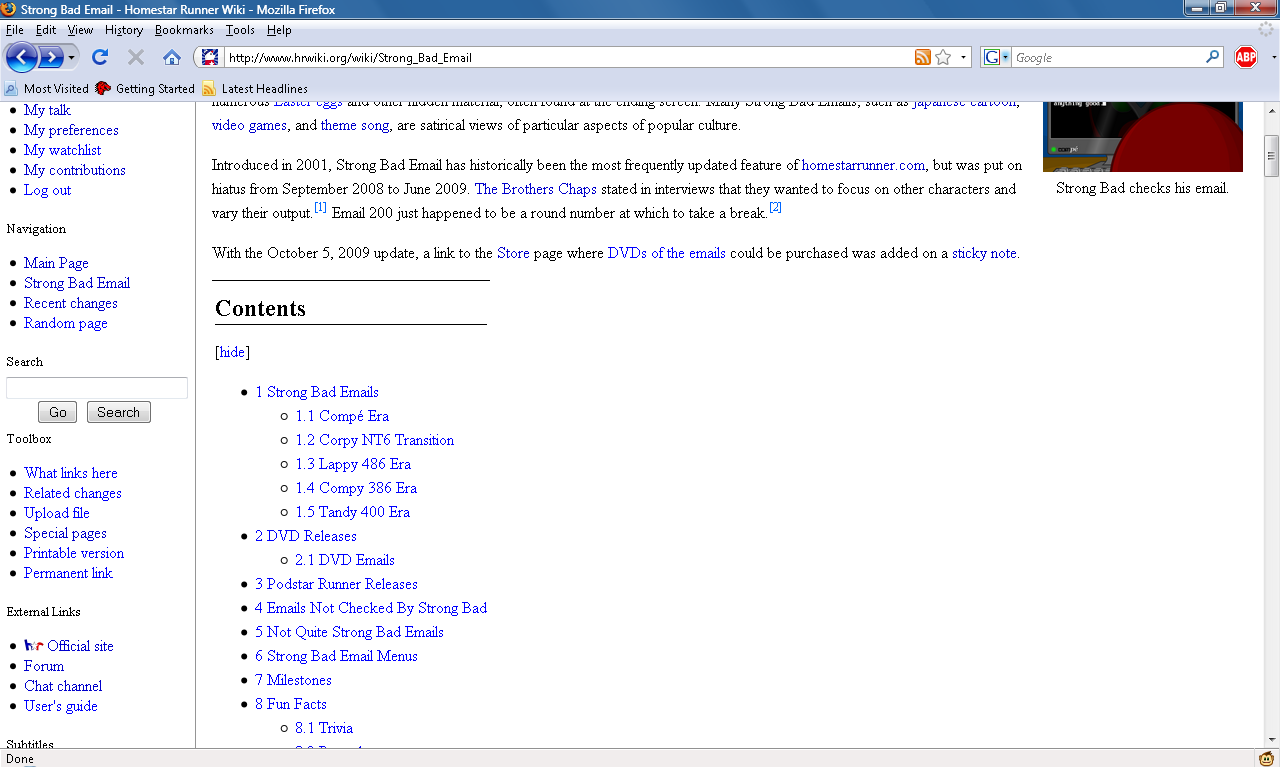
Task: Click the address bar URL field
Action: (x=568, y=57)
